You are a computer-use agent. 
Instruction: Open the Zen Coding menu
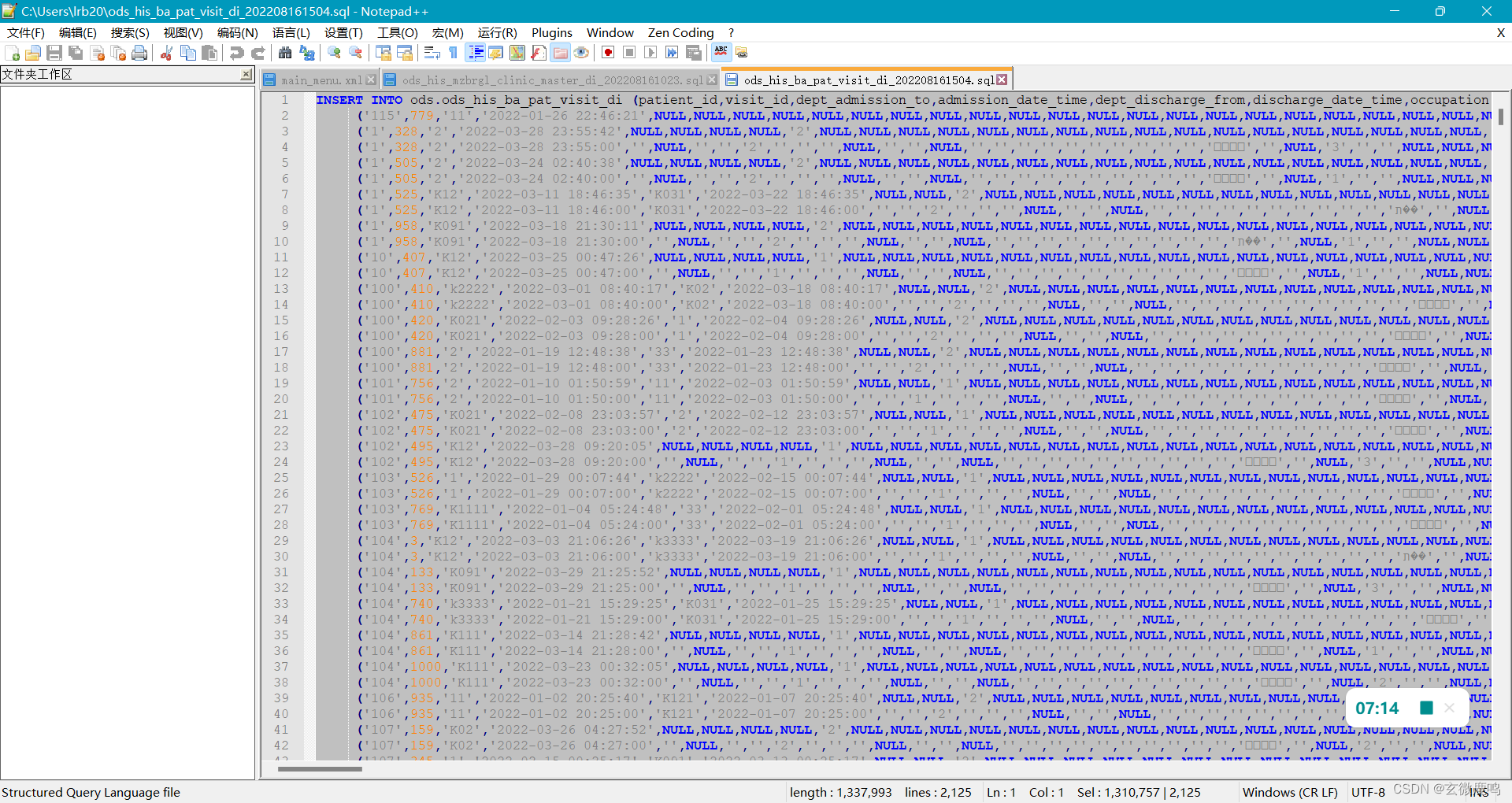pos(681,32)
